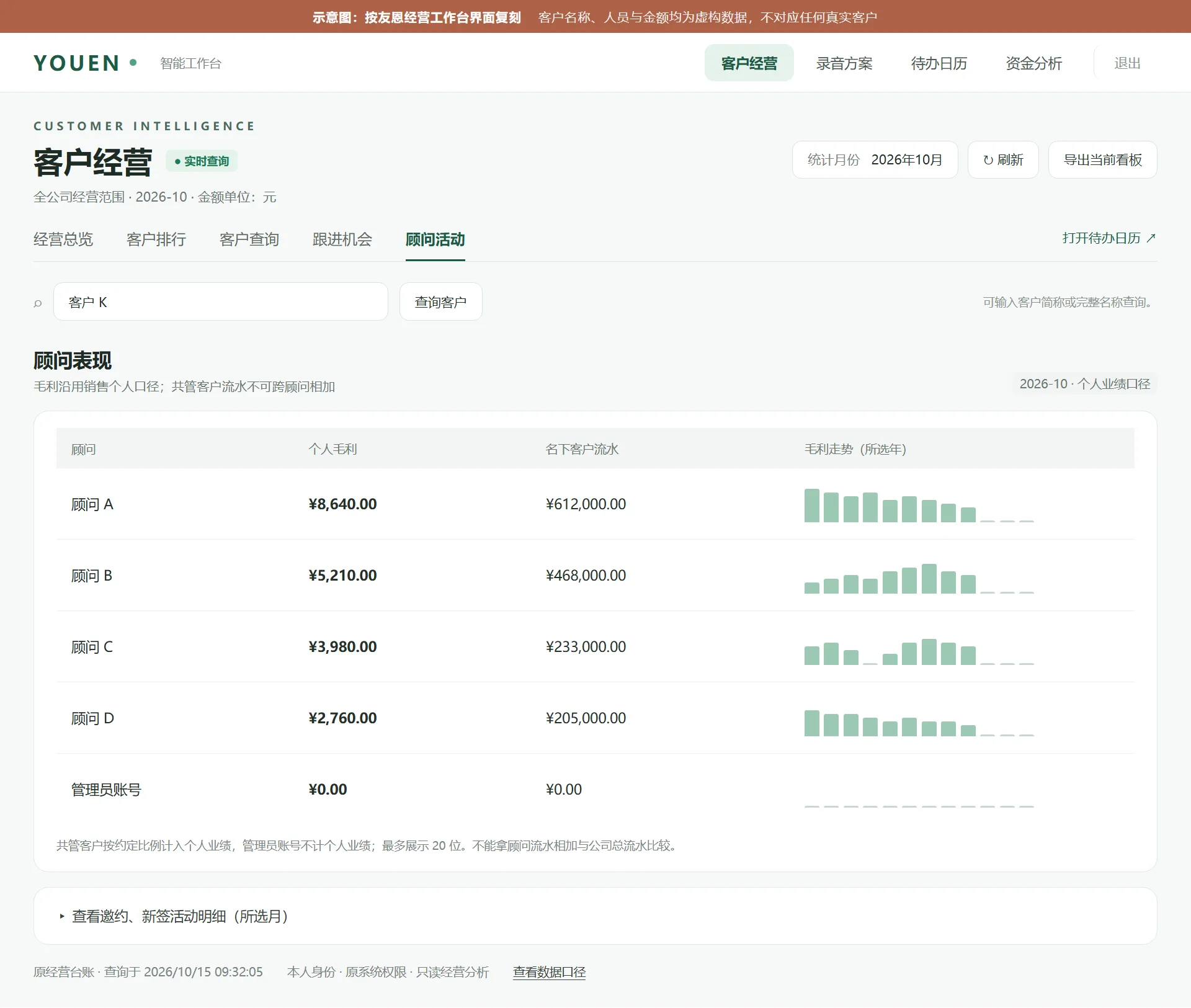Go to 待办日历 navigation item
This screenshot has height=1008, width=1191.
click(939, 63)
